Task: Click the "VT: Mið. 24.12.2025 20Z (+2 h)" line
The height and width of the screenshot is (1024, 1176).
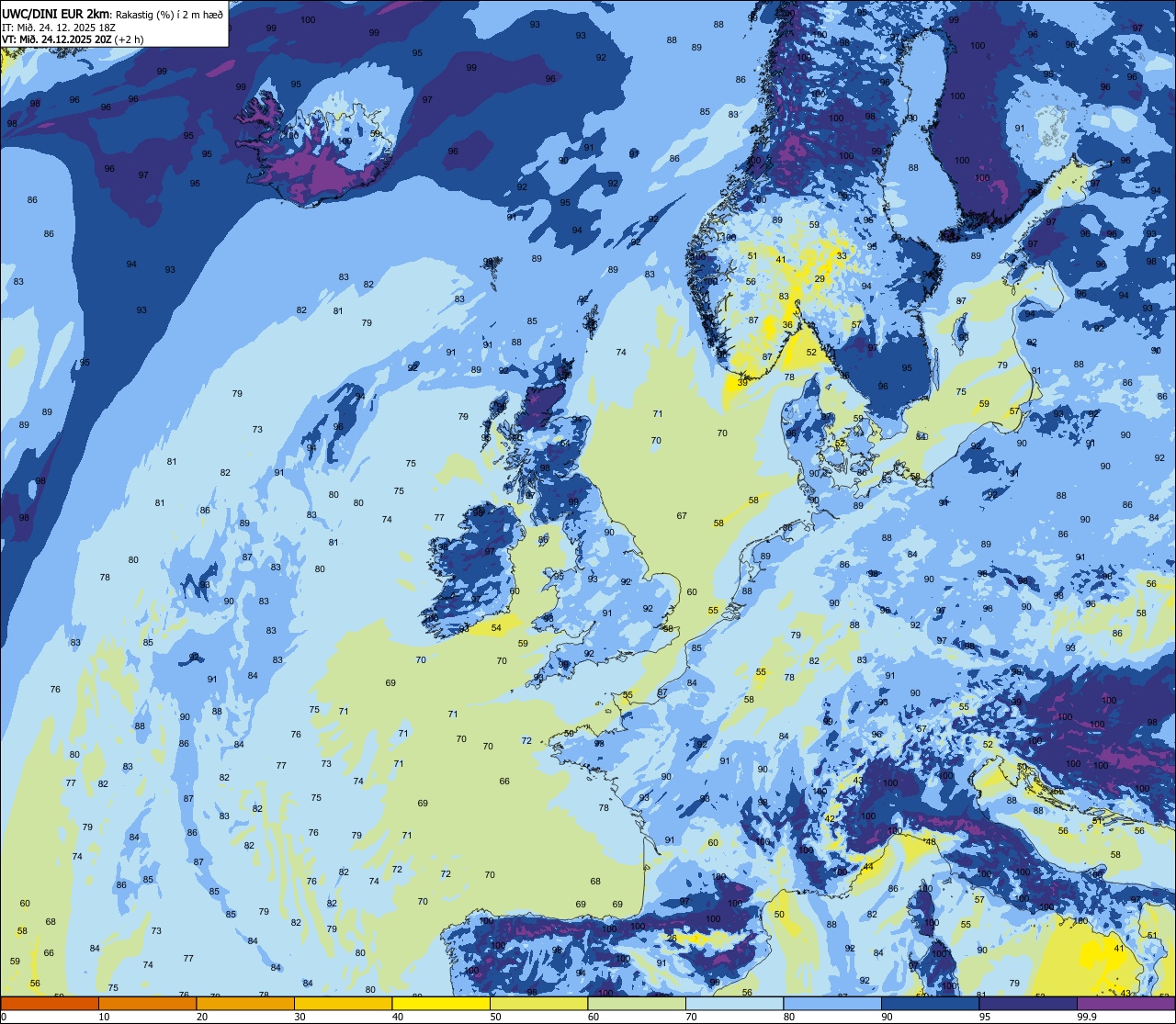Action: click(x=73, y=39)
